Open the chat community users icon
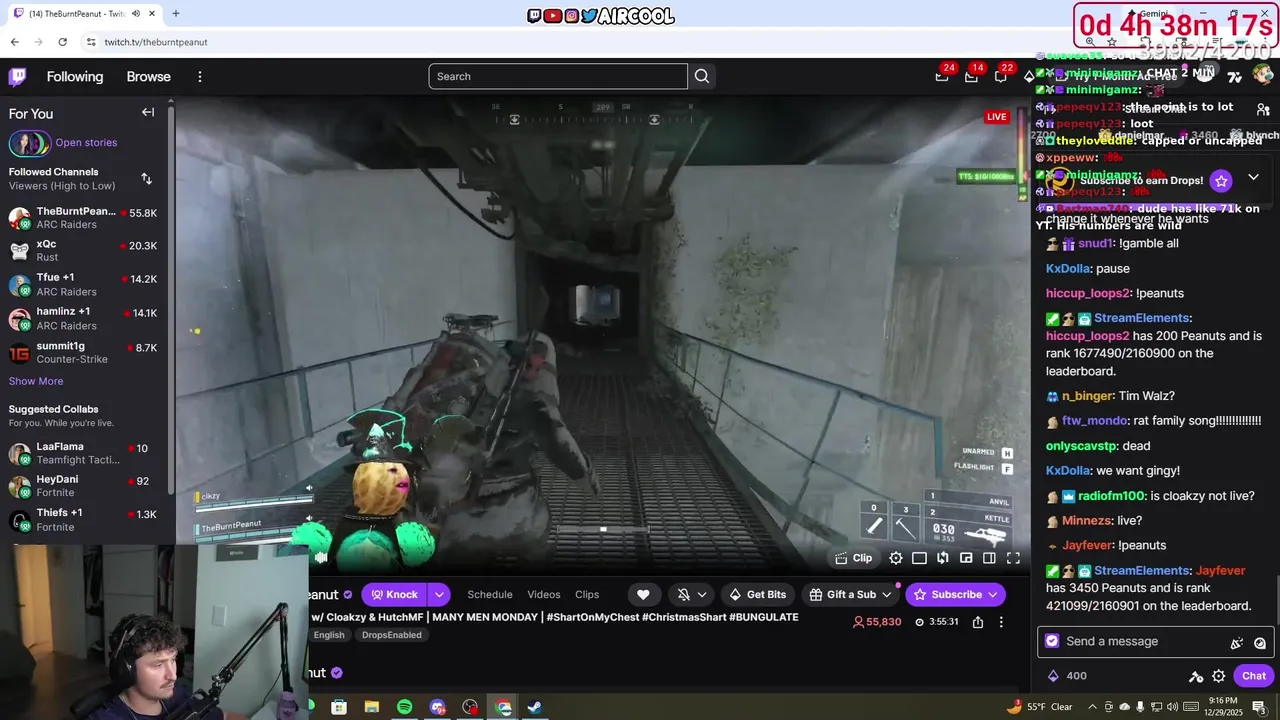 [1263, 109]
